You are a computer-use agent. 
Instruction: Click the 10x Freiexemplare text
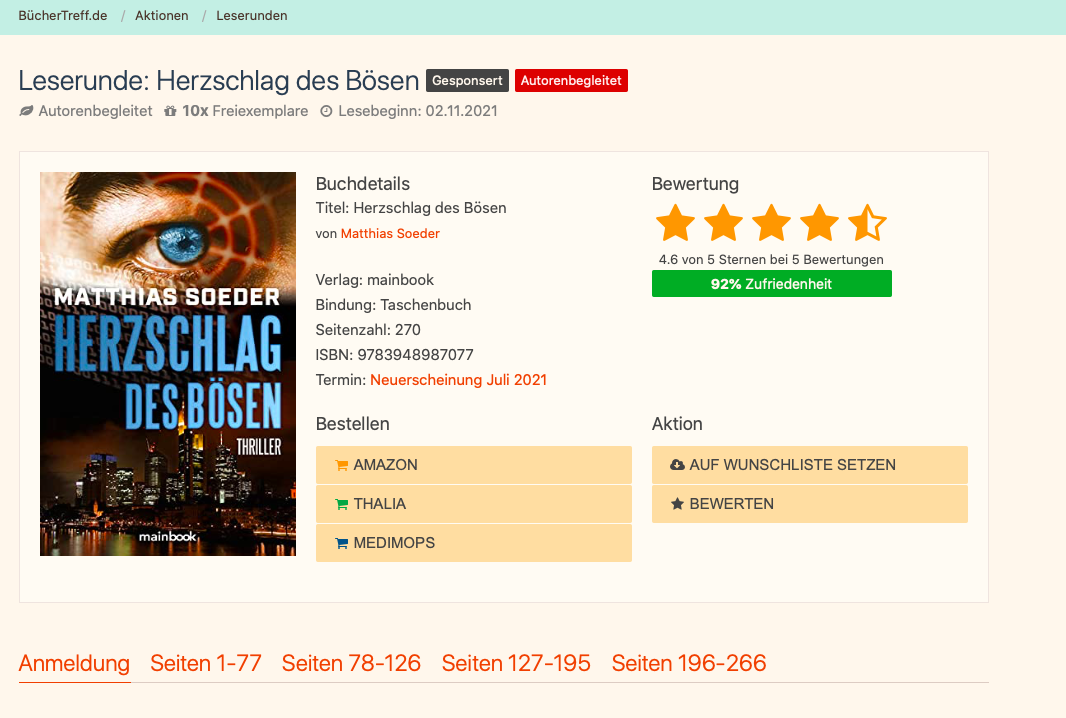[x=245, y=111]
